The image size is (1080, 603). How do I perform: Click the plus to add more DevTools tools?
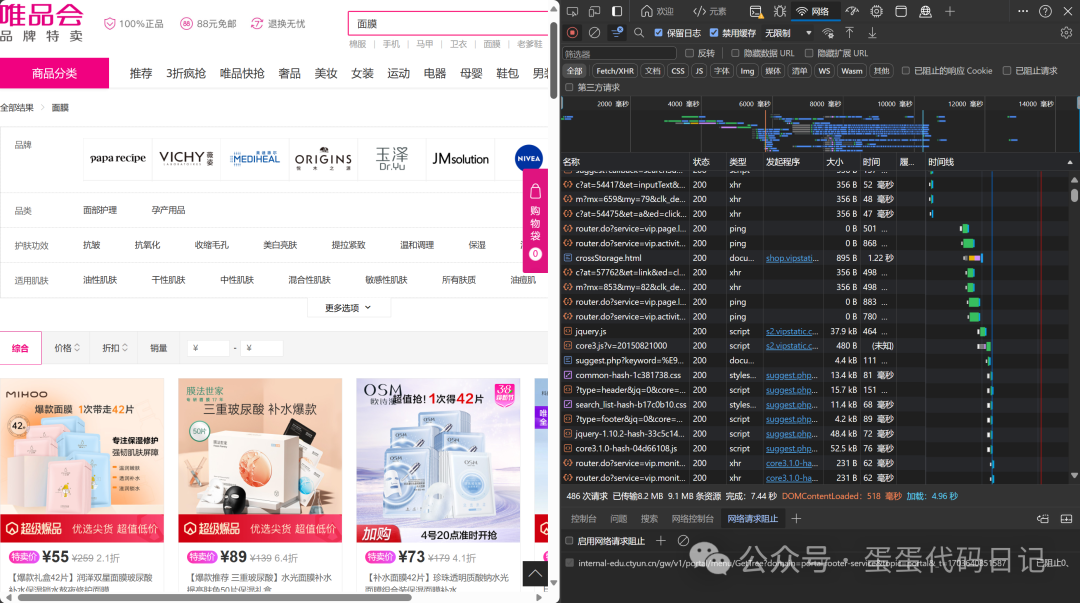pyautogui.click(x=950, y=11)
